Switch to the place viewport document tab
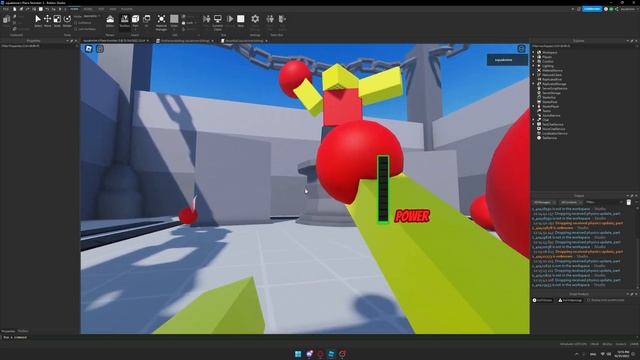Image resolution: width=640 pixels, height=360 pixels. click(114, 41)
